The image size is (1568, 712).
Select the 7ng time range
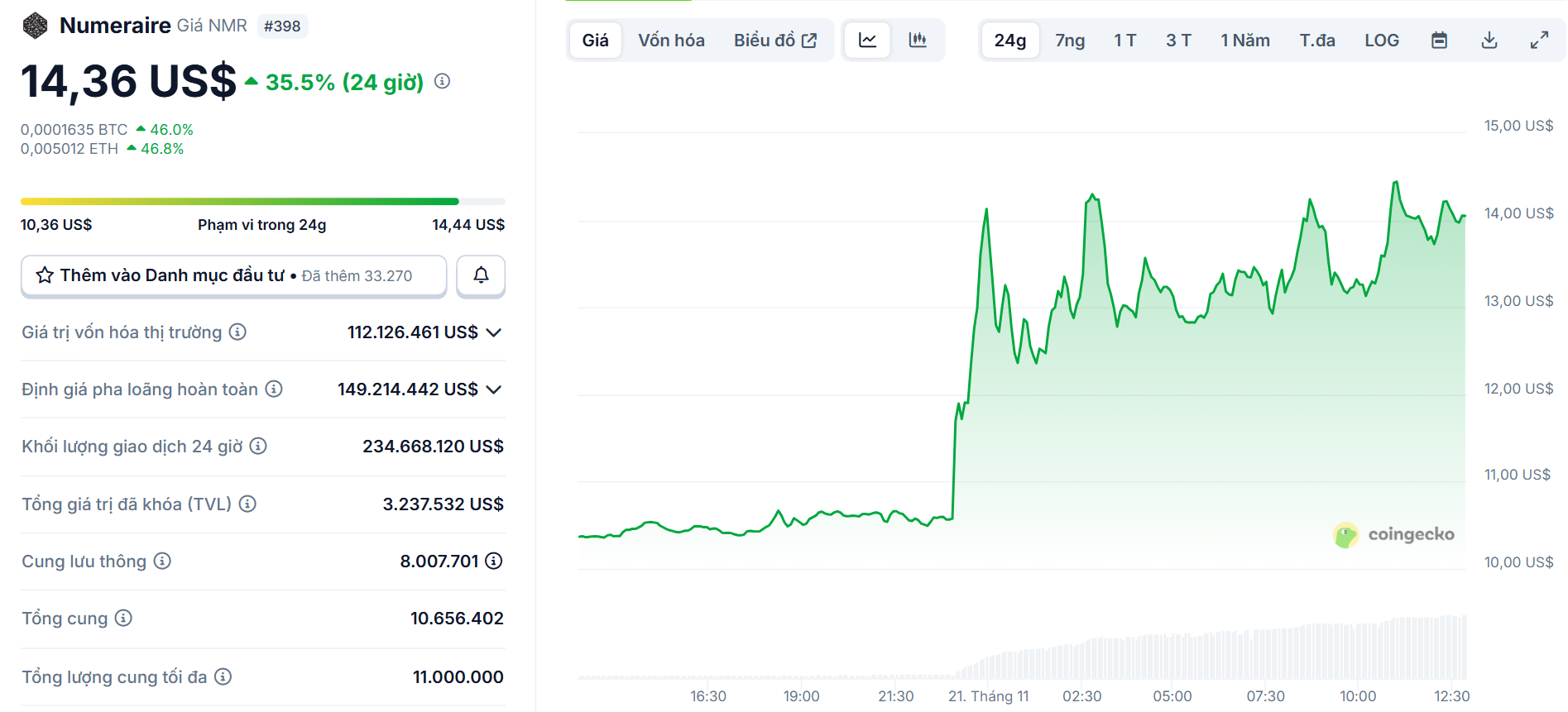[x=1070, y=40]
